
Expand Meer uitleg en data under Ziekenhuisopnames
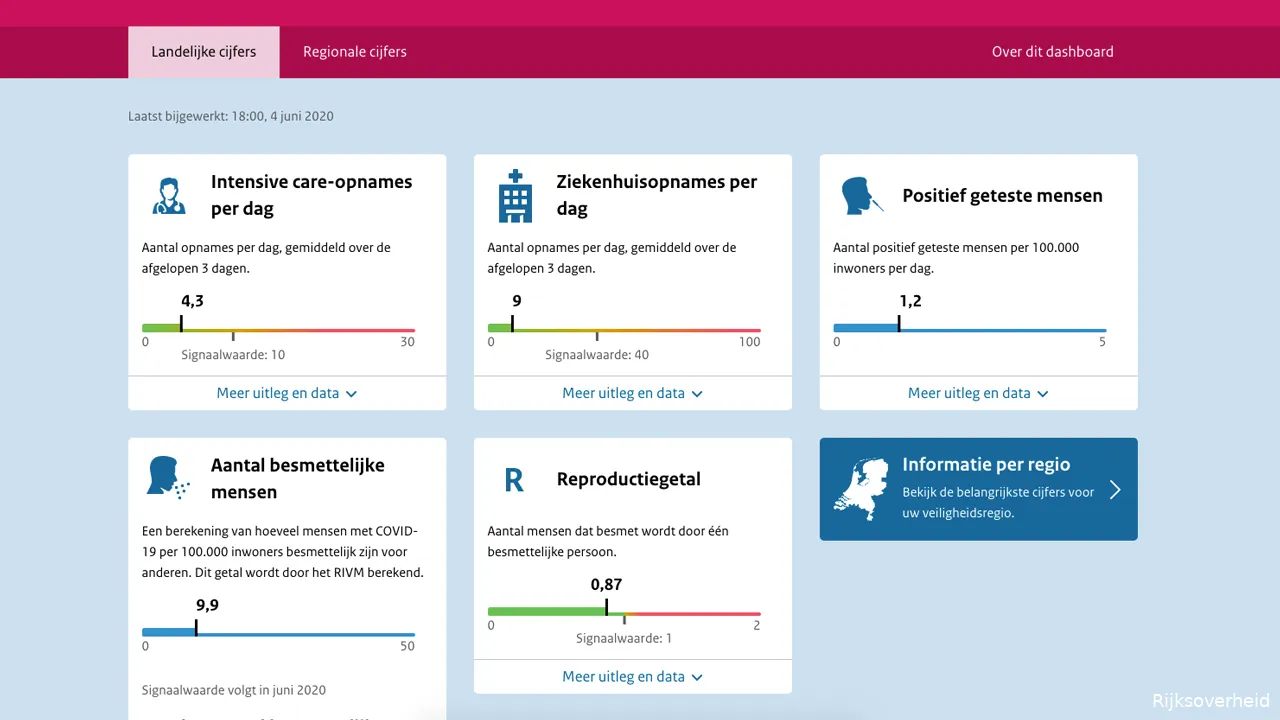(x=632, y=393)
